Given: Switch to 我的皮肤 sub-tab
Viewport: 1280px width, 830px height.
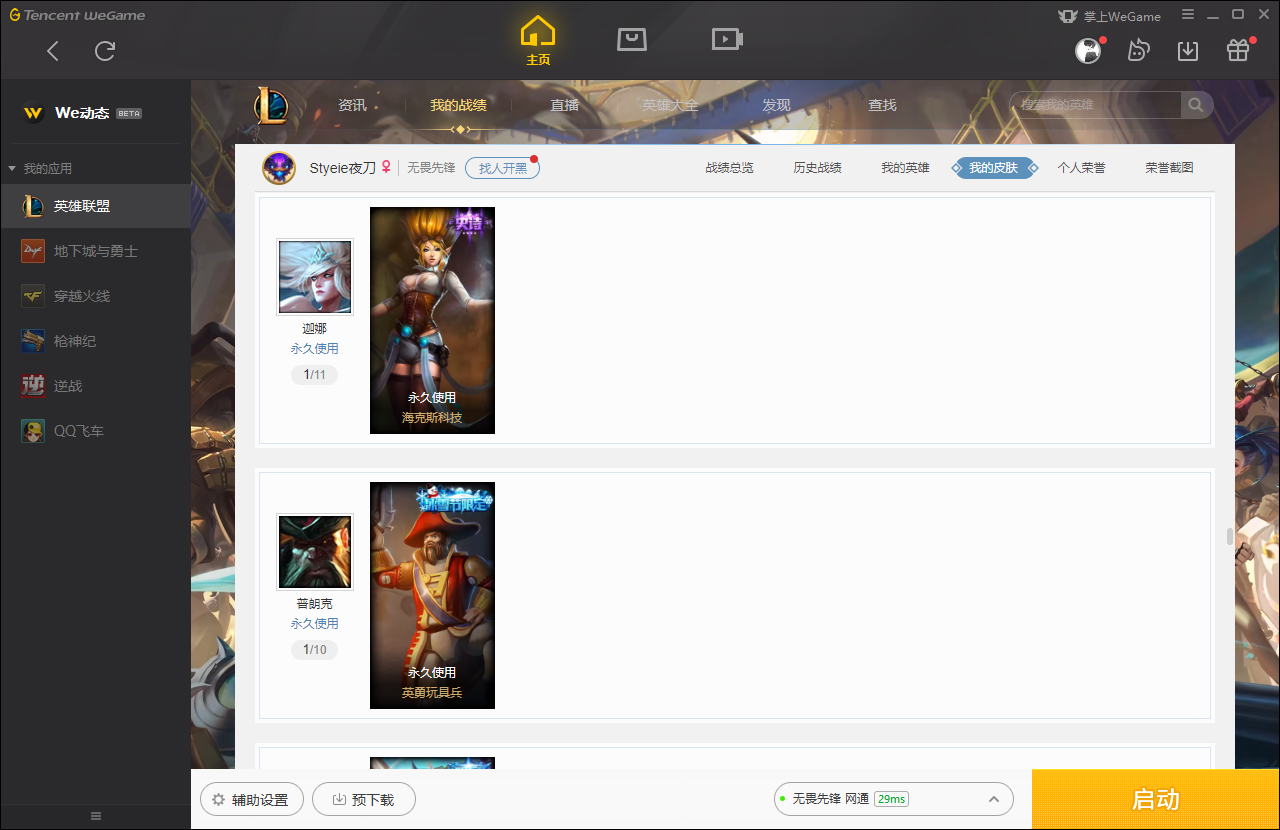Looking at the screenshot, I should pyautogui.click(x=993, y=168).
